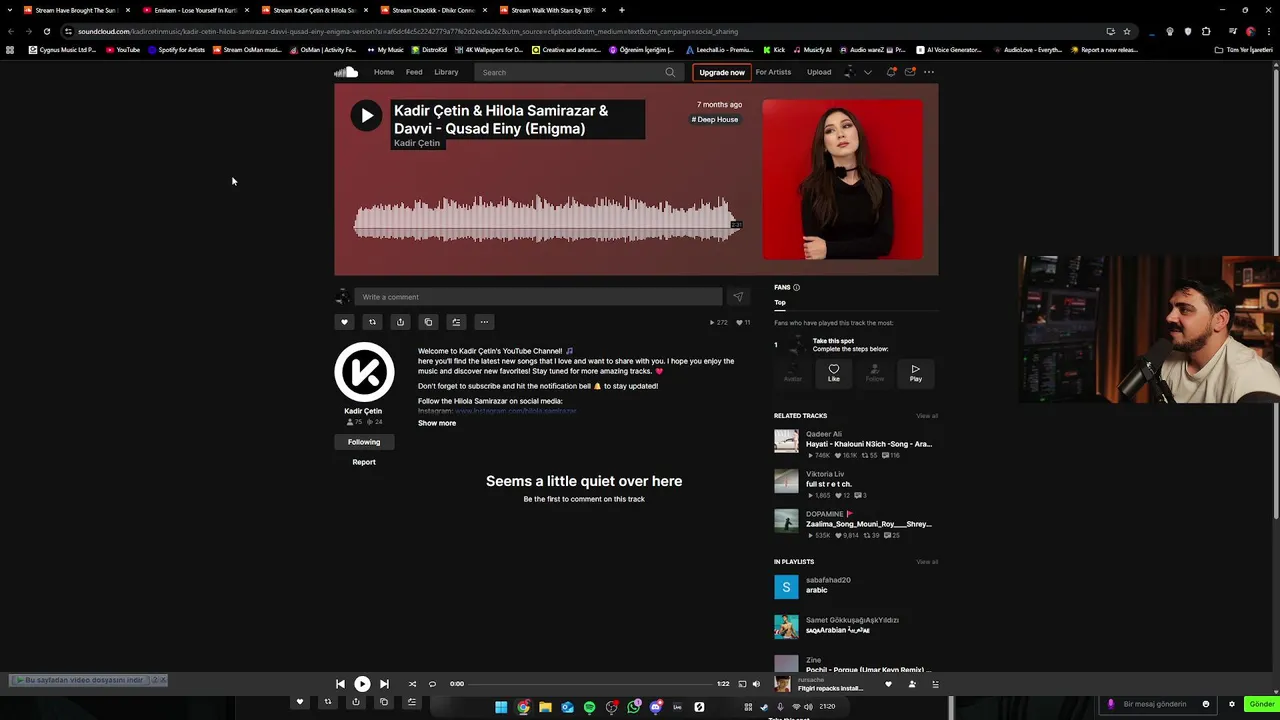Open Zaalima_Song_Mouni_Roy related track
The image size is (1280, 720).
(x=868, y=524)
